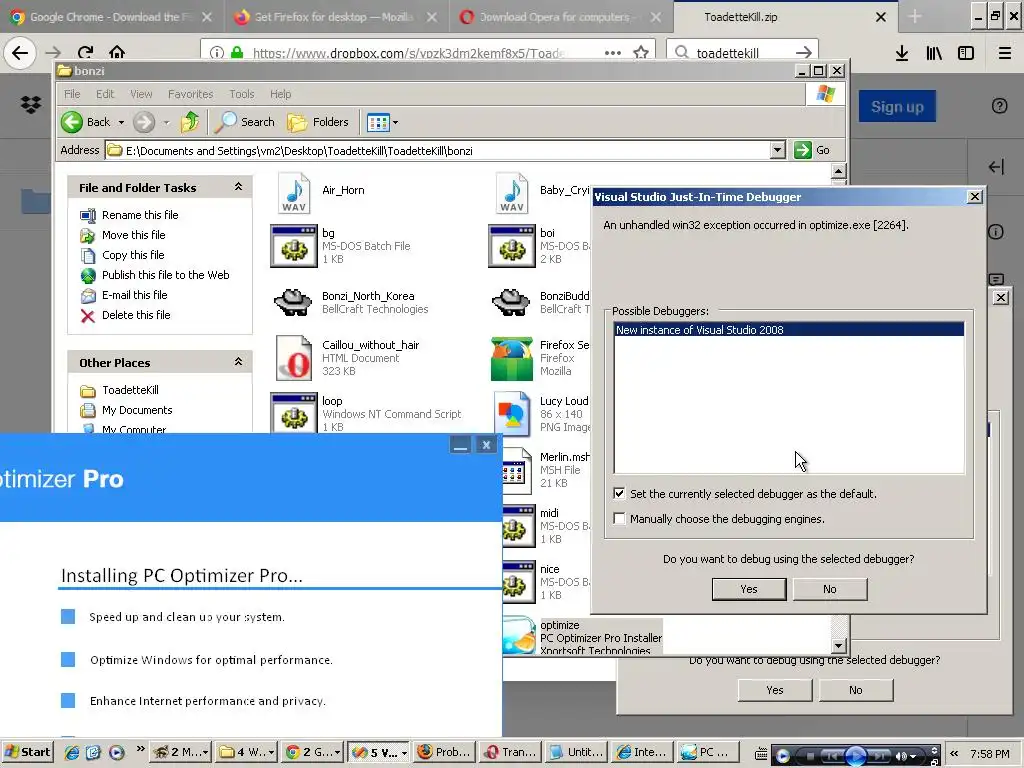Open the Firefox Library icon
Viewport: 1024px width, 768px height.
click(934, 54)
